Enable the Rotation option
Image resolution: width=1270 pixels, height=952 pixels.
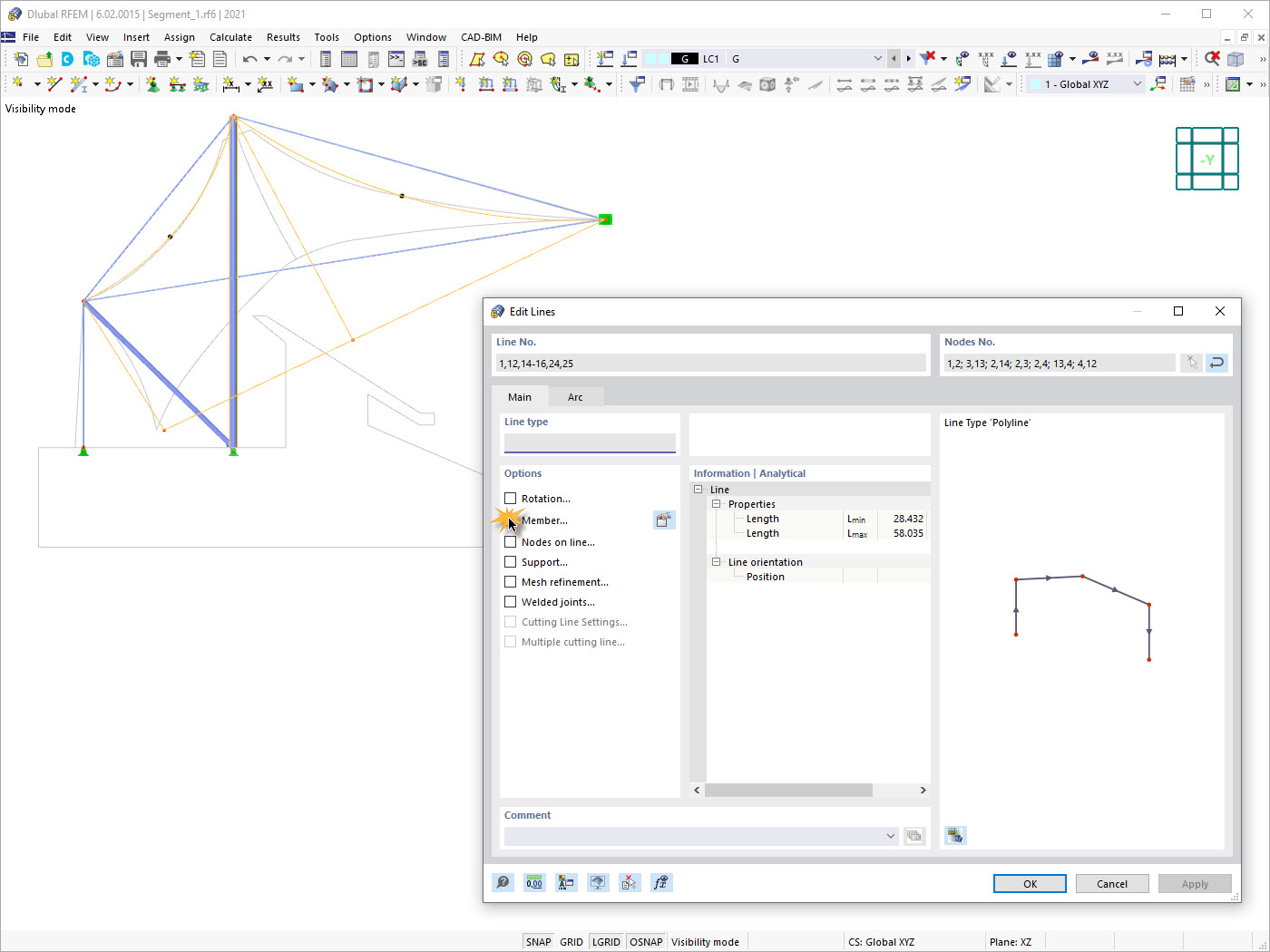(510, 498)
